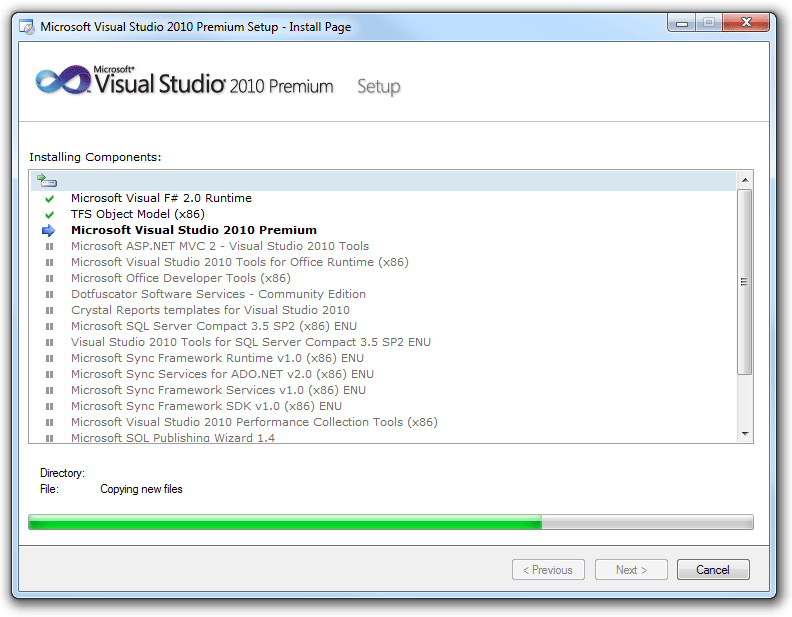Select Microsoft Sync Framework Runtime v1.0 (x86) ENU
The height and width of the screenshot is (617, 792).
(x=217, y=358)
